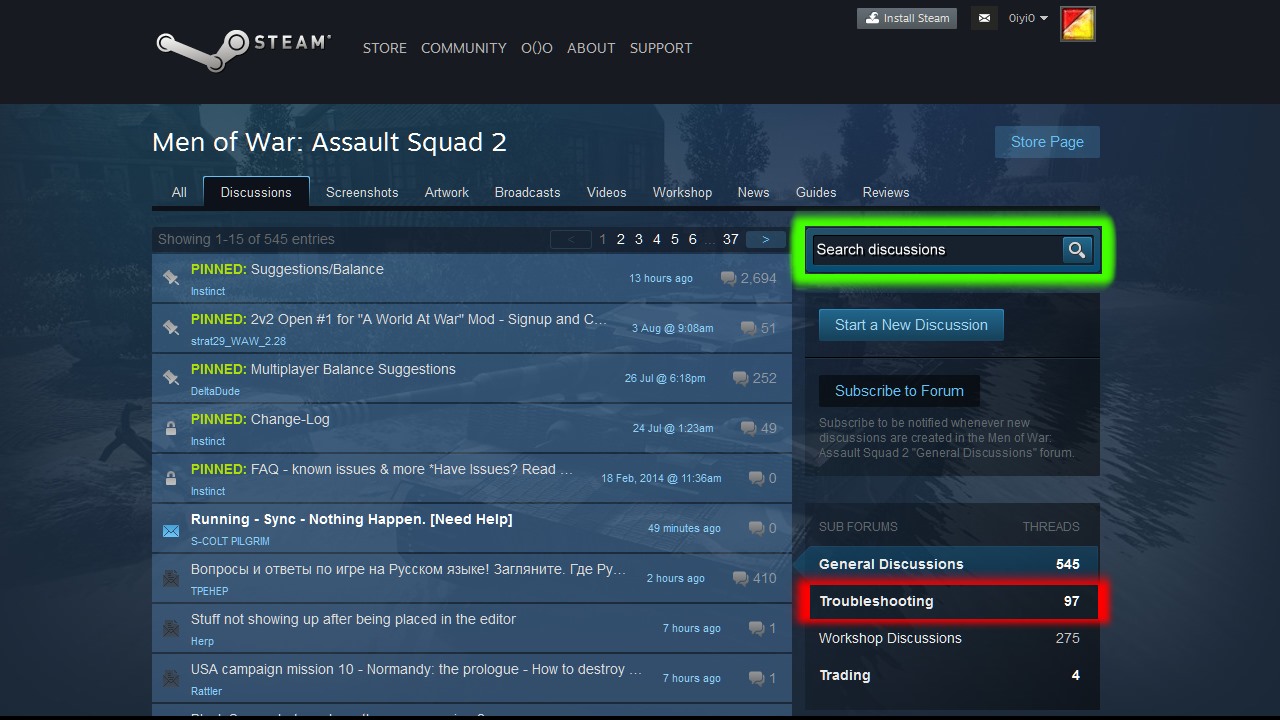This screenshot has height=720, width=1280.
Task: Go to the ABOUT page
Action: (591, 48)
